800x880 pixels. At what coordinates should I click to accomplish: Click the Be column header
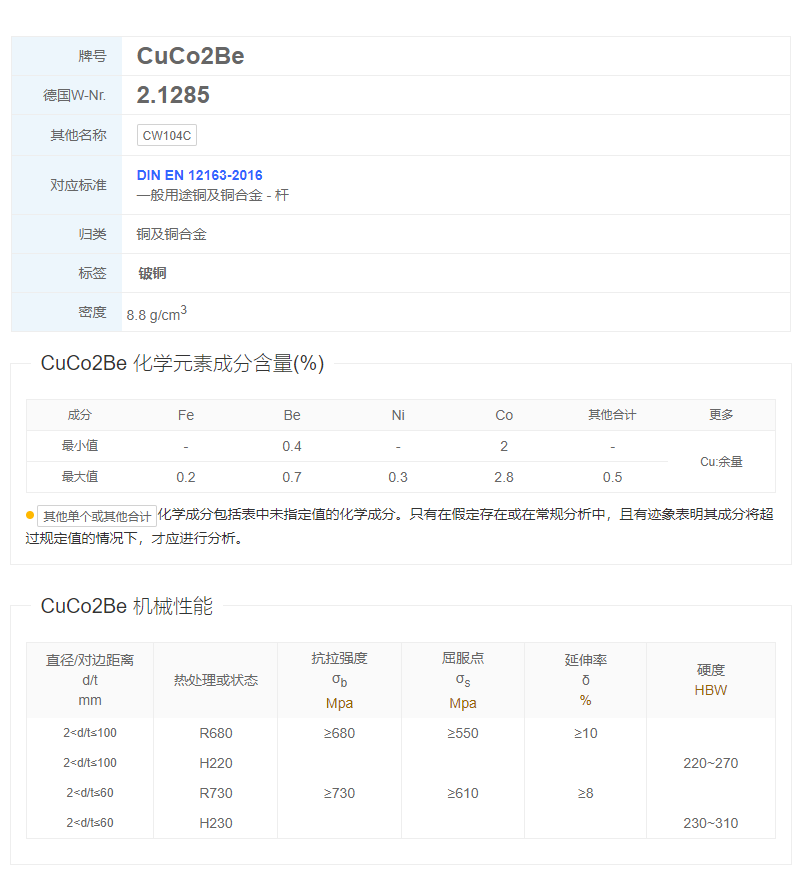[292, 415]
